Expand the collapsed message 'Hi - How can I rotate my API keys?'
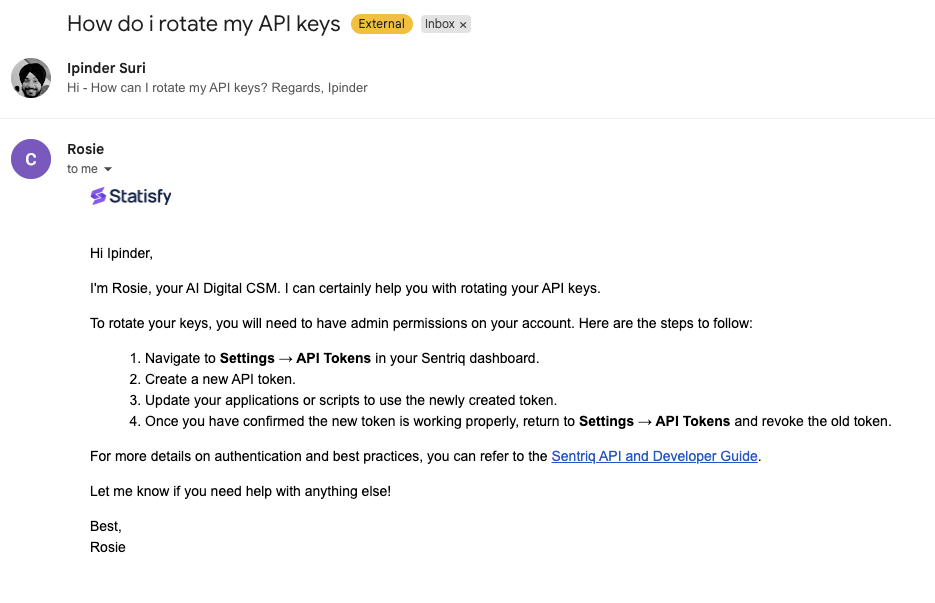The height and width of the screenshot is (603, 935). pos(217,88)
